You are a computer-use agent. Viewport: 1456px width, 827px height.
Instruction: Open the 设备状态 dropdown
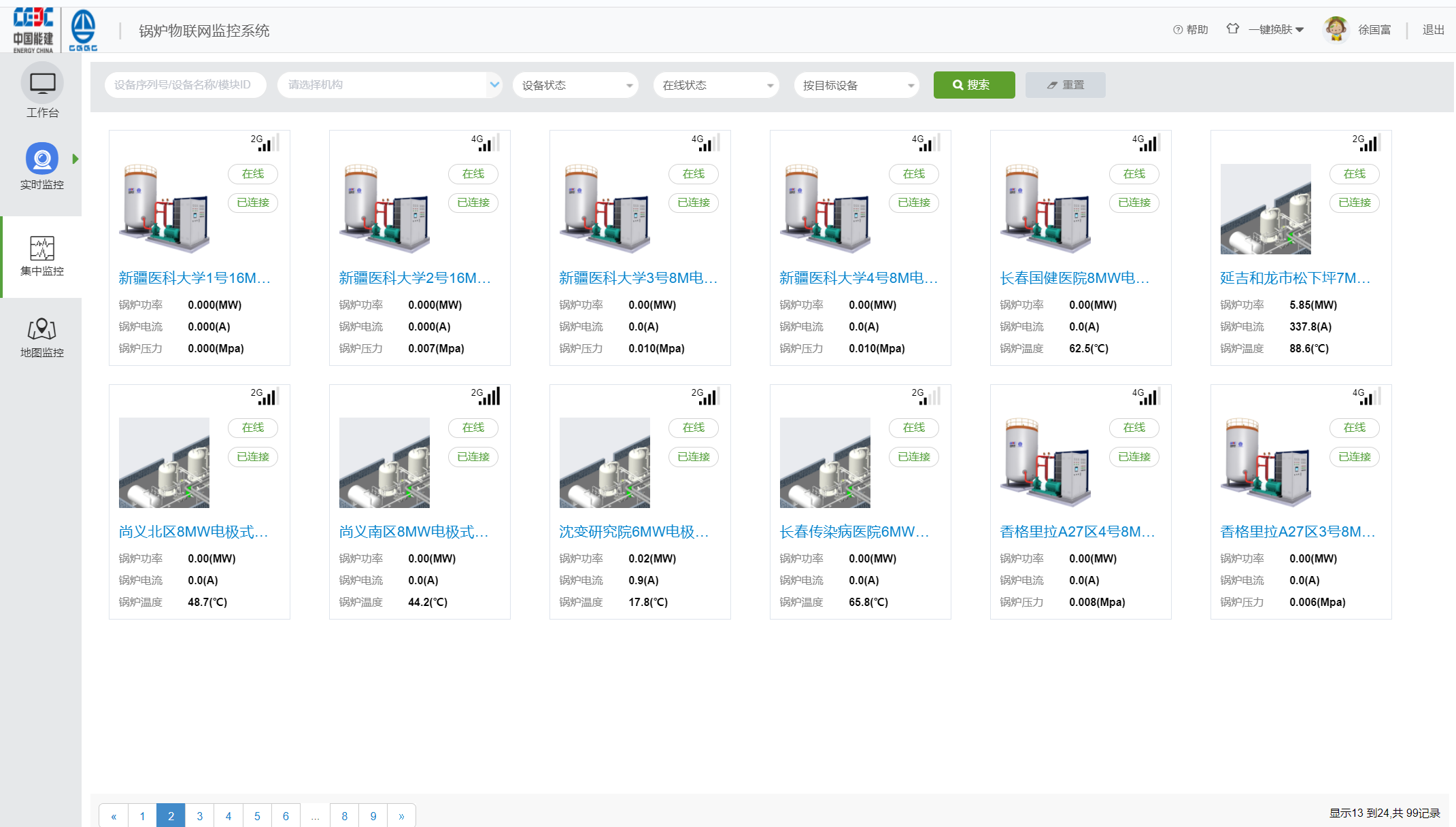(x=575, y=85)
